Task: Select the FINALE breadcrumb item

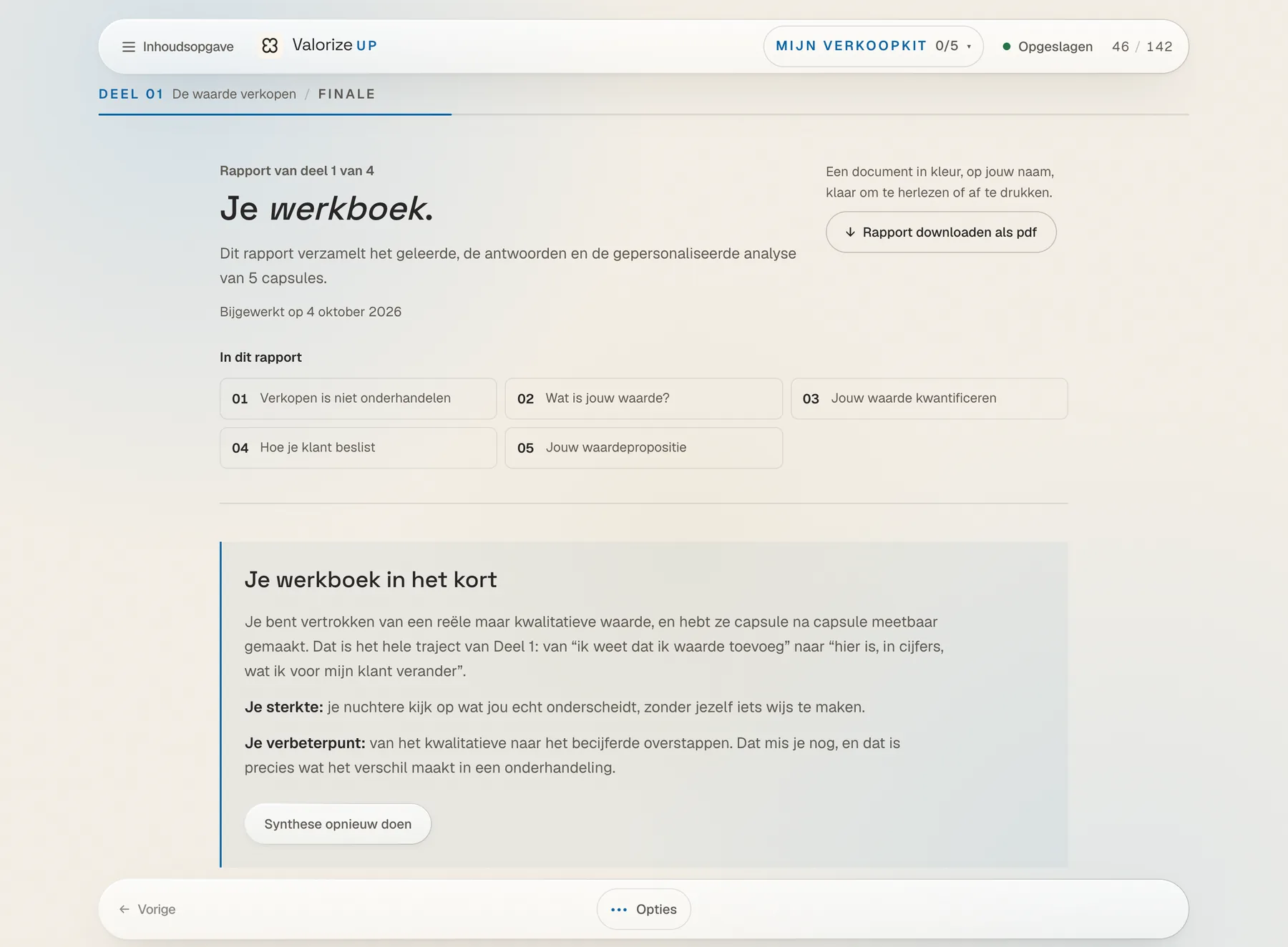Action: (x=346, y=94)
